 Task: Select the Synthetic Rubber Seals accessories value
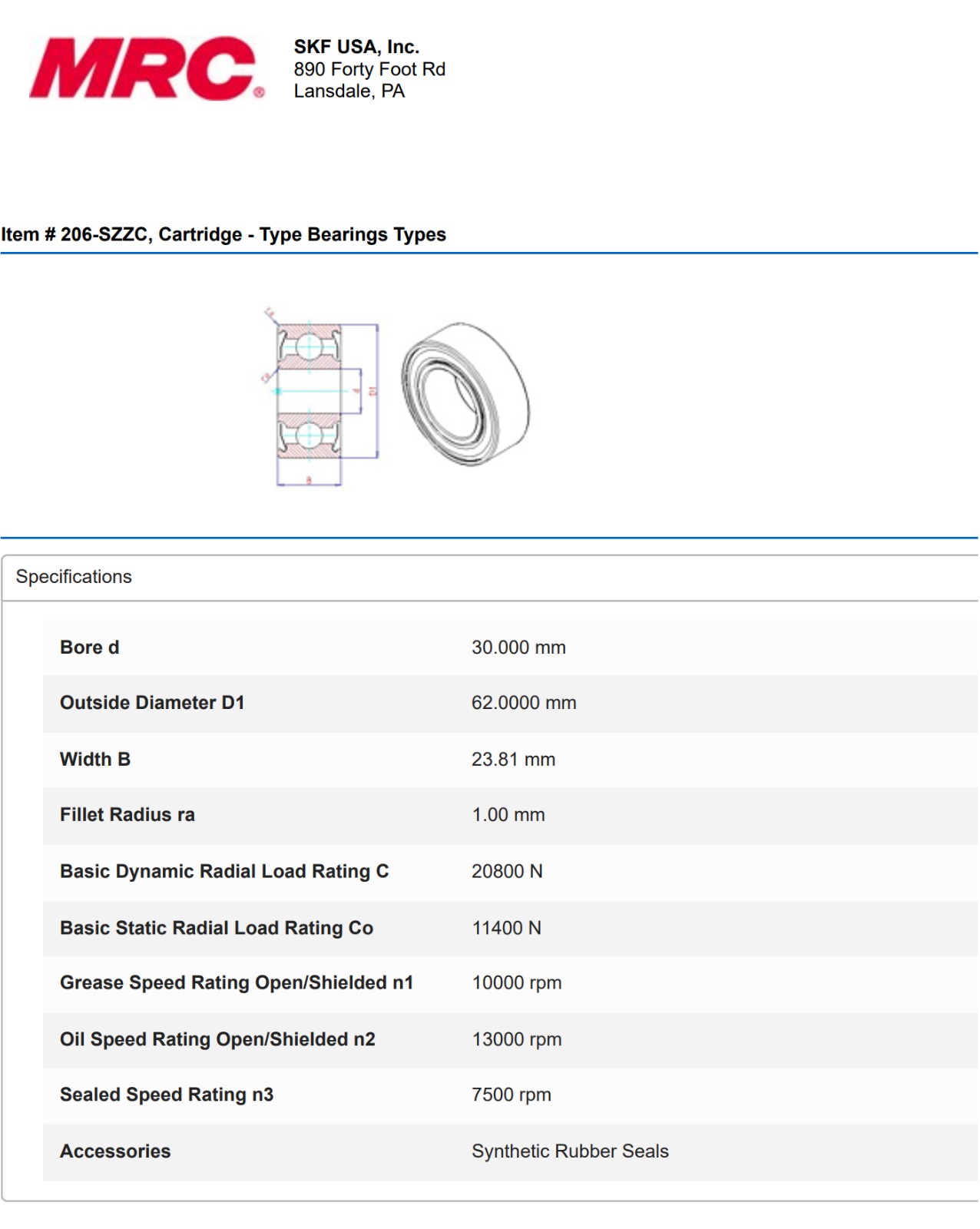click(570, 1151)
